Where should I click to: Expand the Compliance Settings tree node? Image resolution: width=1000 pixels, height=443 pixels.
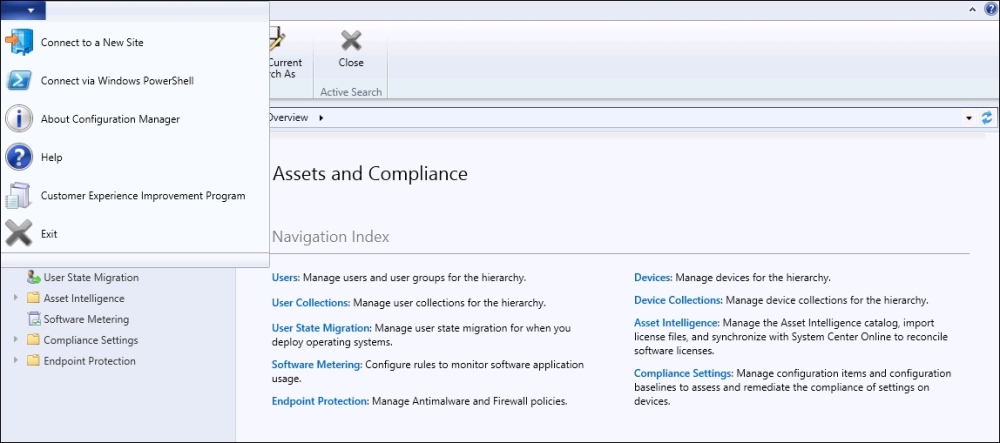tap(16, 340)
